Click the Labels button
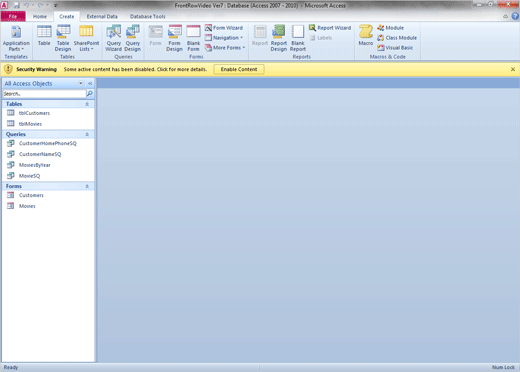 [x=321, y=38]
